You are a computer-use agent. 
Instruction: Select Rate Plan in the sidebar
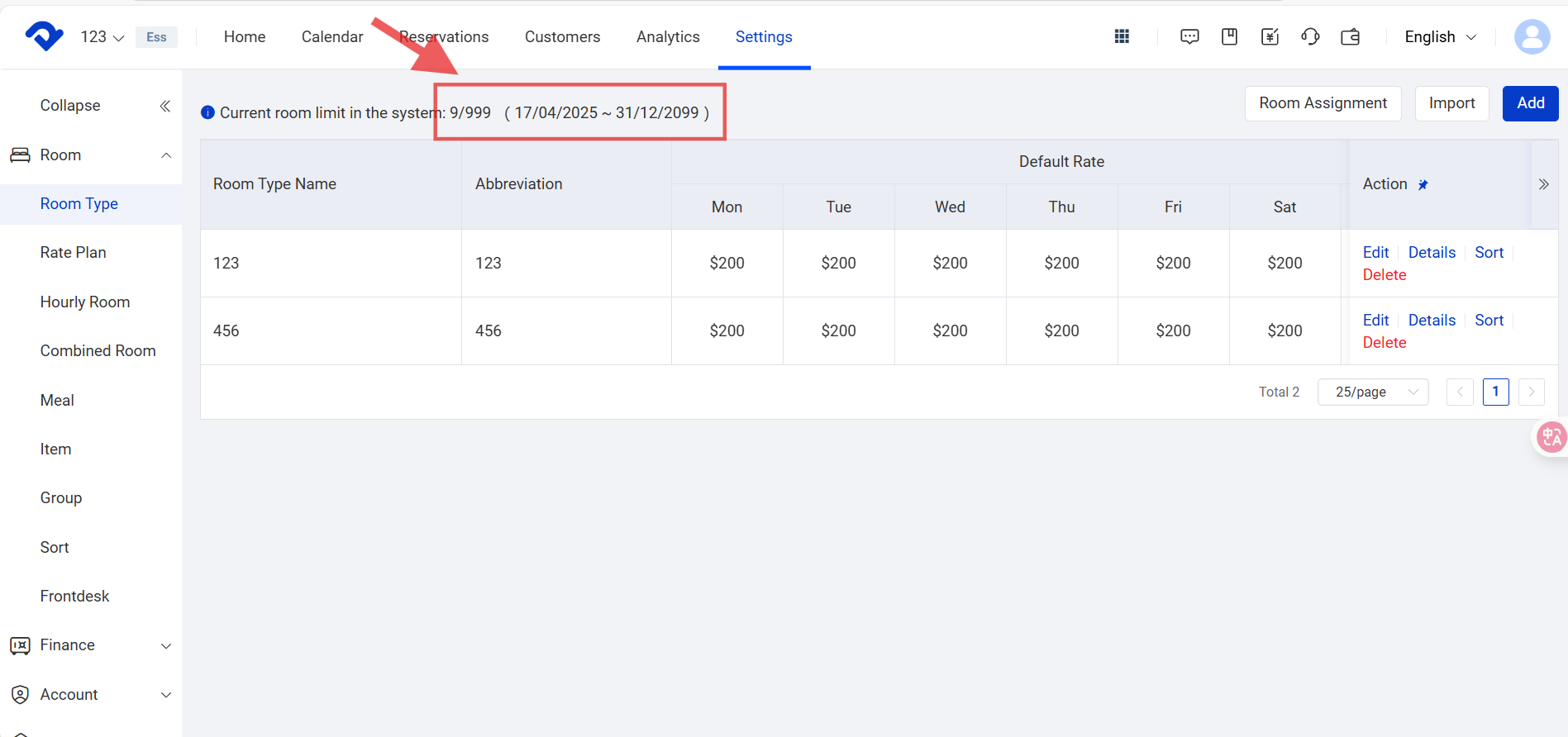(x=74, y=253)
